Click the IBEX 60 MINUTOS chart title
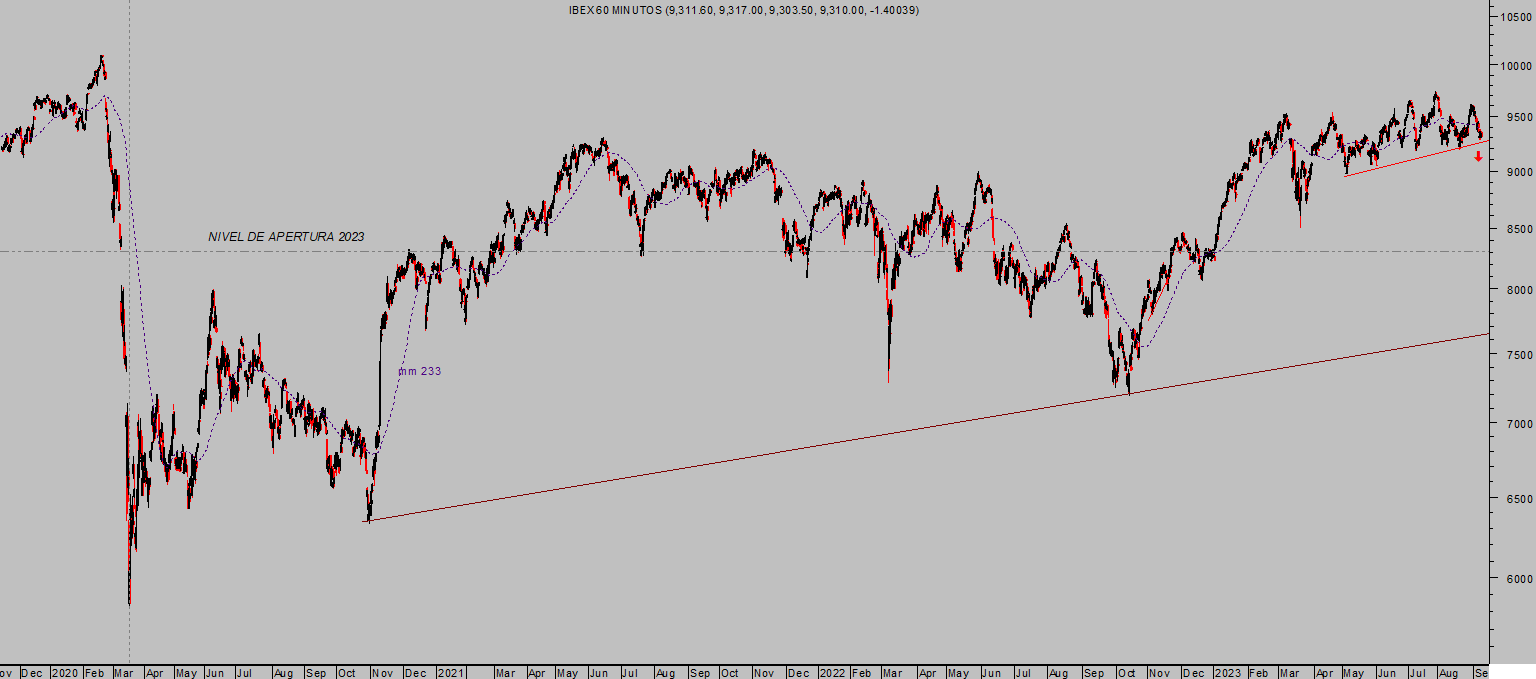The image size is (1536, 679). 743,10
